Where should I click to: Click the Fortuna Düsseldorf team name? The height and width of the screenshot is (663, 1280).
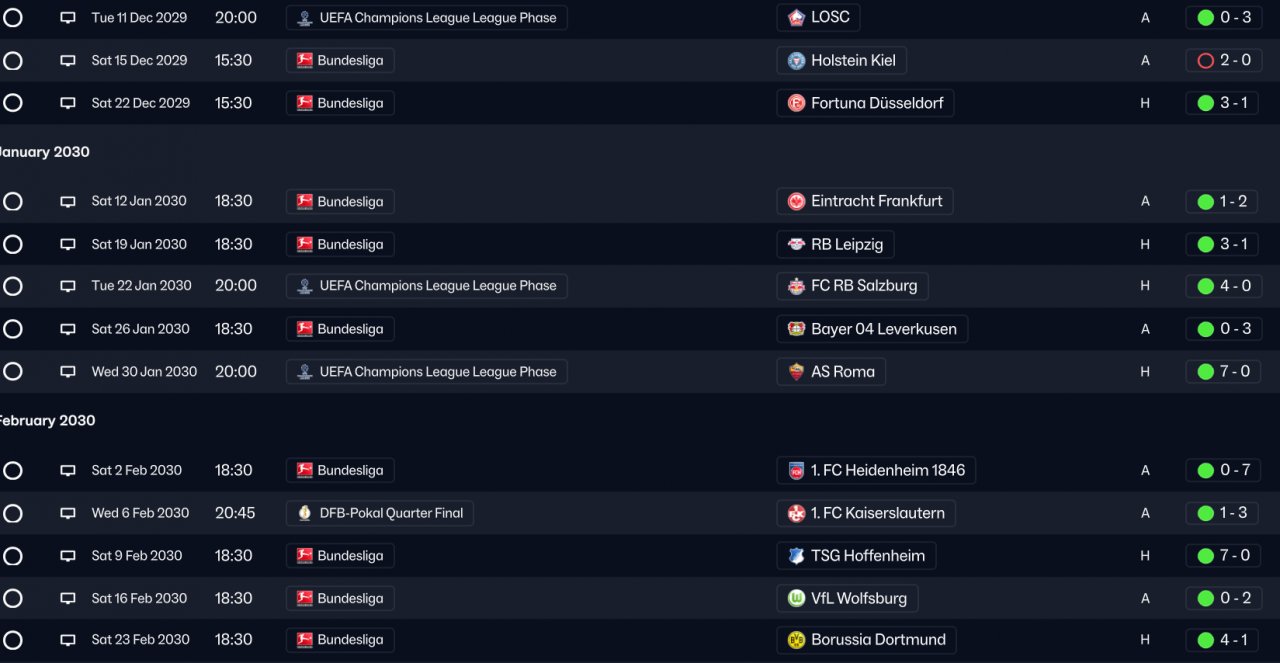(877, 103)
